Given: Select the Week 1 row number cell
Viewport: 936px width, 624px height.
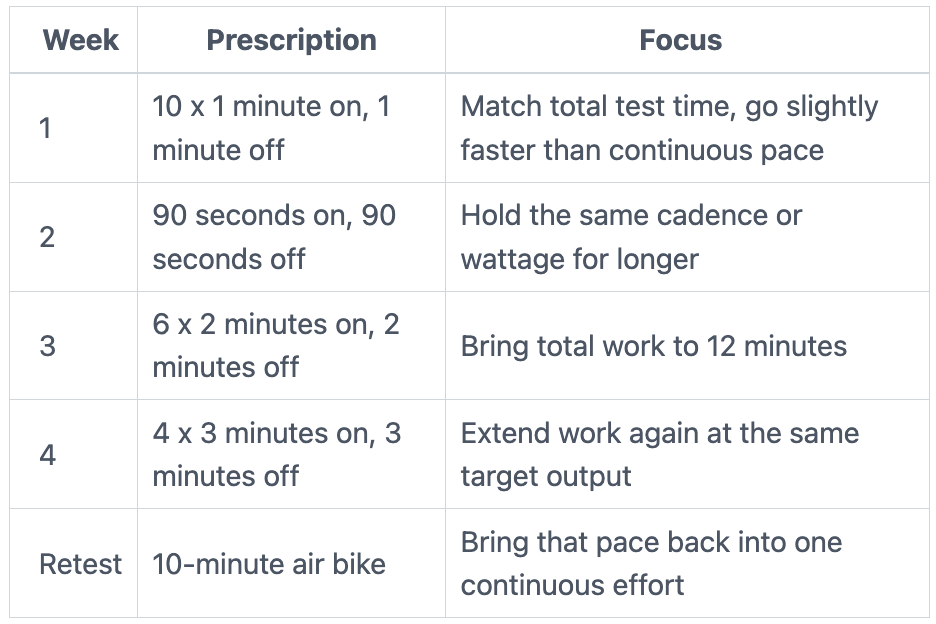Looking at the screenshot, I should tap(73, 128).
